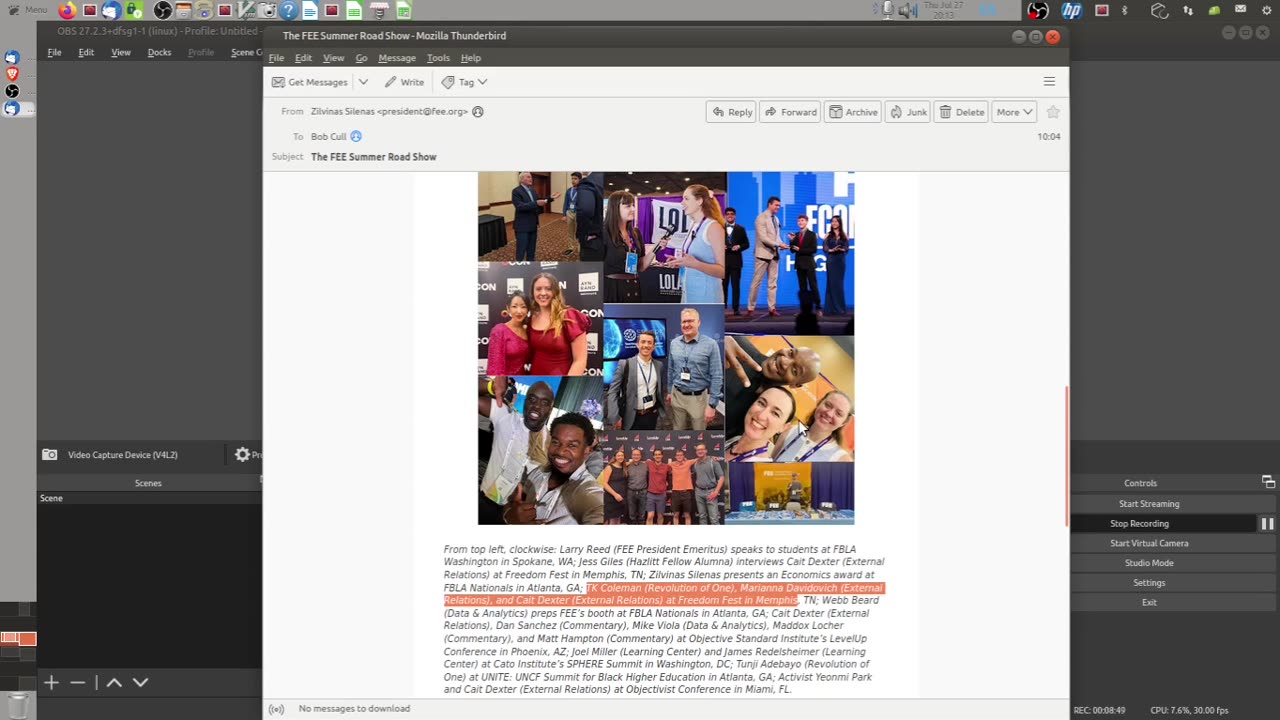Reply to the email from Zilvinas Silenas
This screenshot has width=1280, height=720.
coord(732,112)
